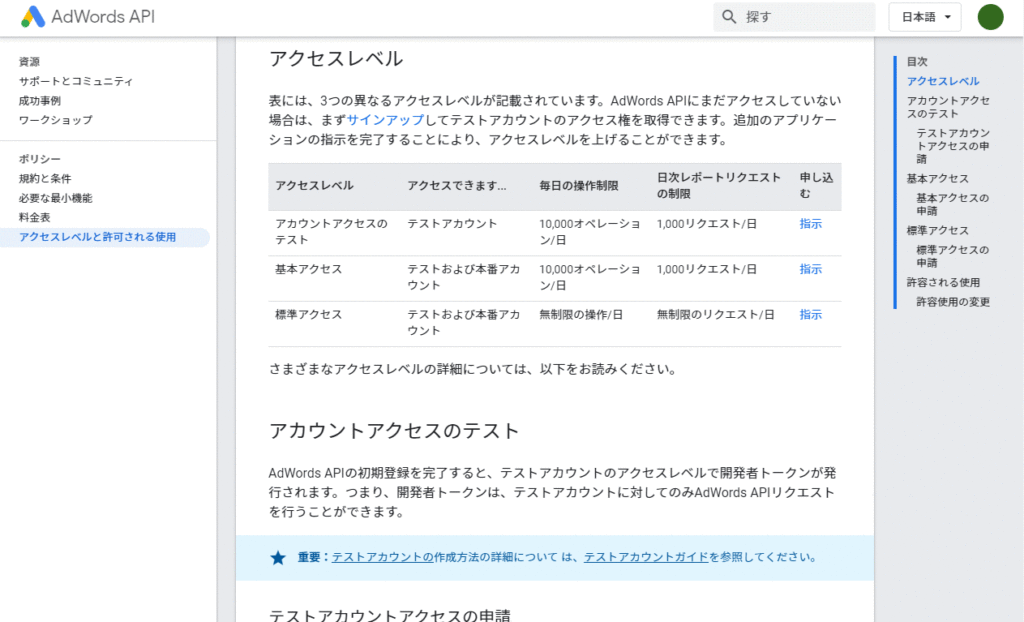Click the 標準アクセス table row label

click(x=308, y=314)
